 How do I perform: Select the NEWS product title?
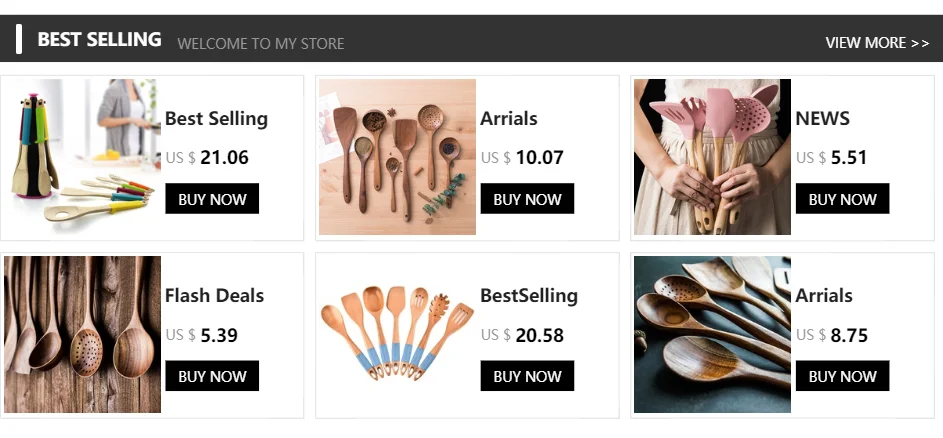823,119
